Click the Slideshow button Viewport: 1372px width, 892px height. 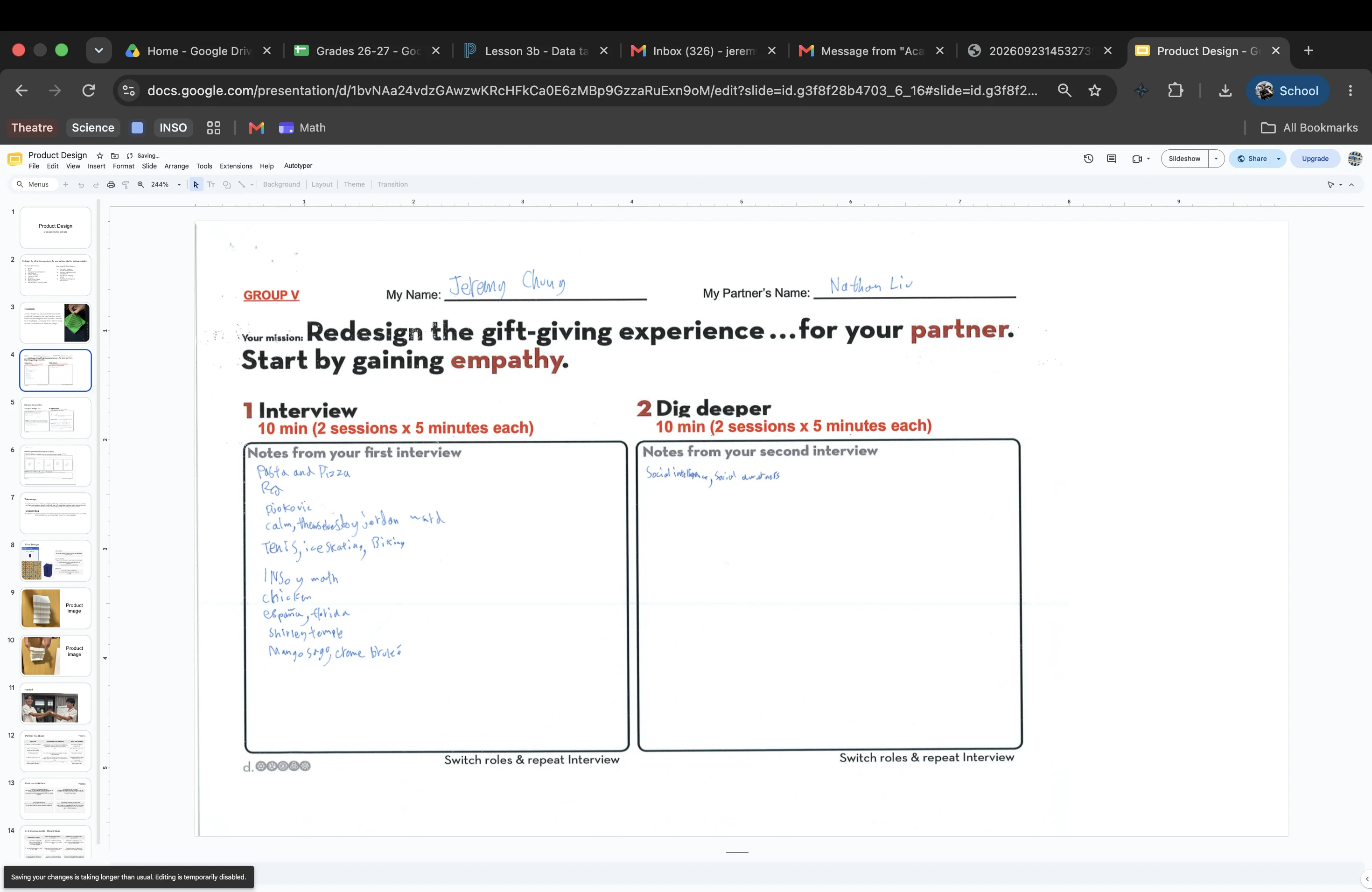[x=1184, y=159]
